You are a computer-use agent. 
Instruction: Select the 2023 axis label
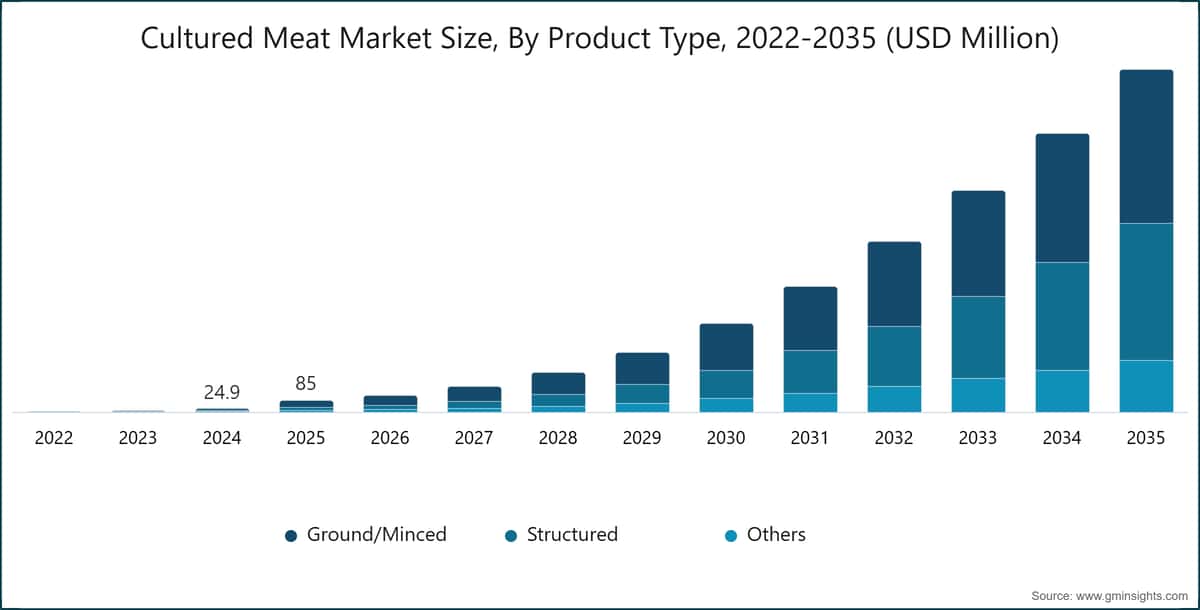[x=138, y=438]
